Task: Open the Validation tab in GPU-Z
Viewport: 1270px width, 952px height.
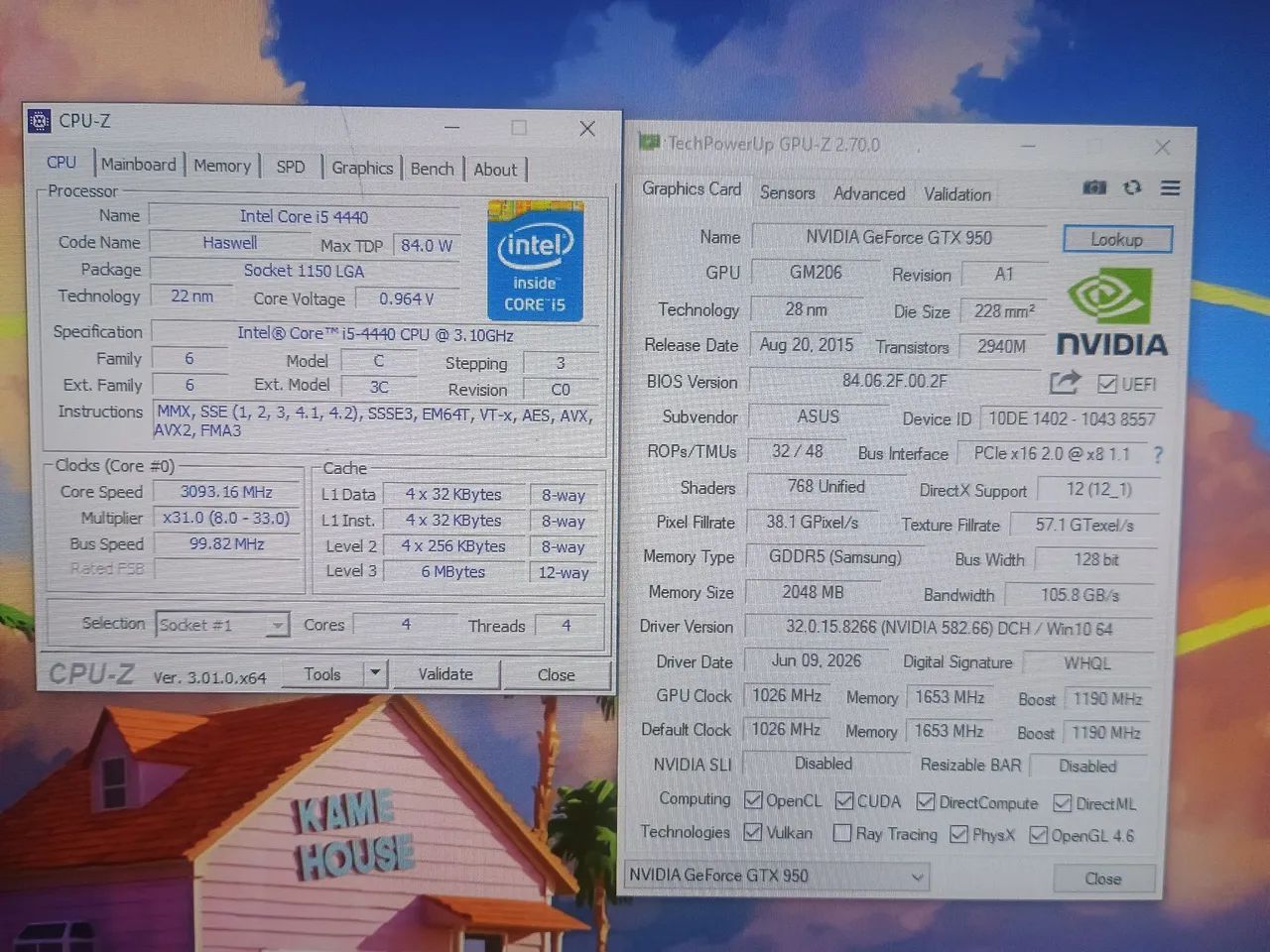Action: pos(957,194)
